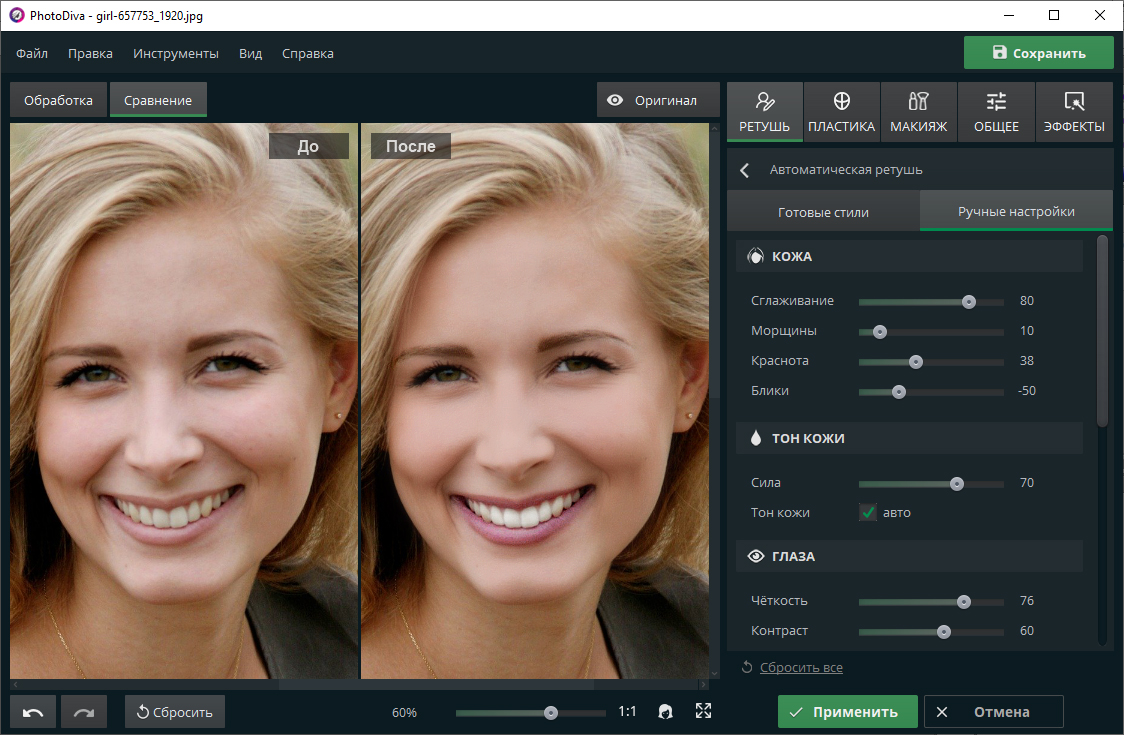
Task: Toggle the Тон кожи авто checkbox
Action: [868, 512]
